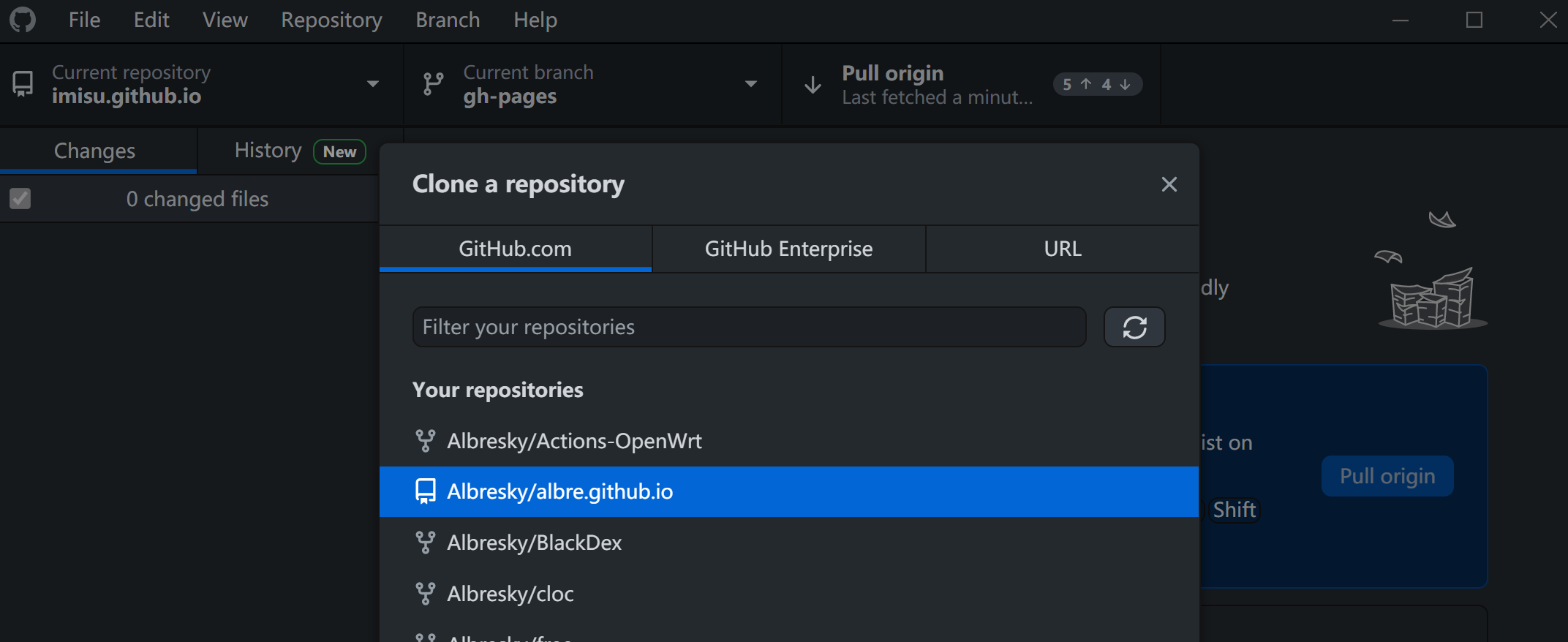Click the fork icon beside Albresky/cloc
Viewport: 1568px width, 642px height.
point(425,594)
